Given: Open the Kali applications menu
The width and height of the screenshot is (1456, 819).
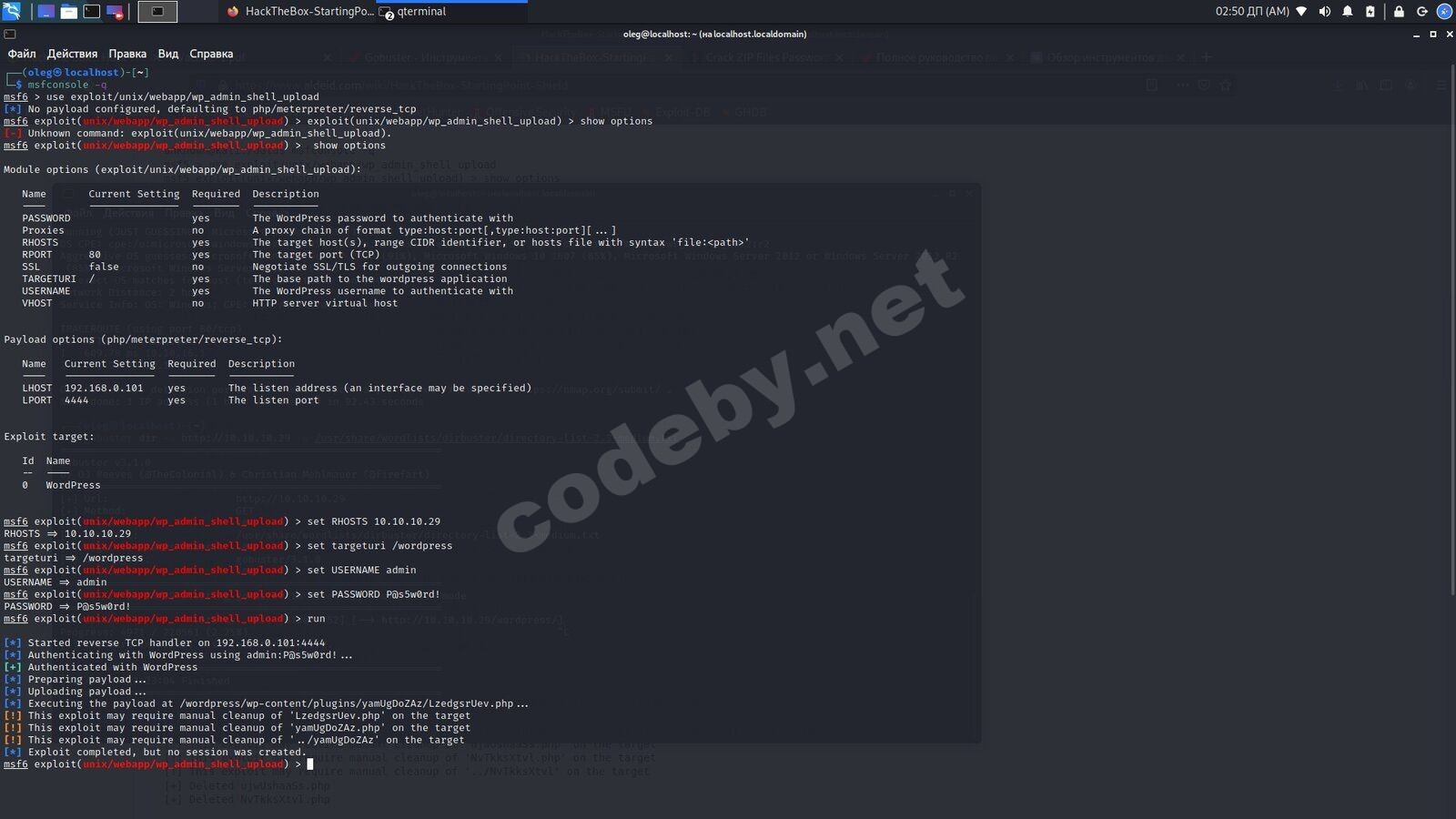Looking at the screenshot, I should click(12, 11).
